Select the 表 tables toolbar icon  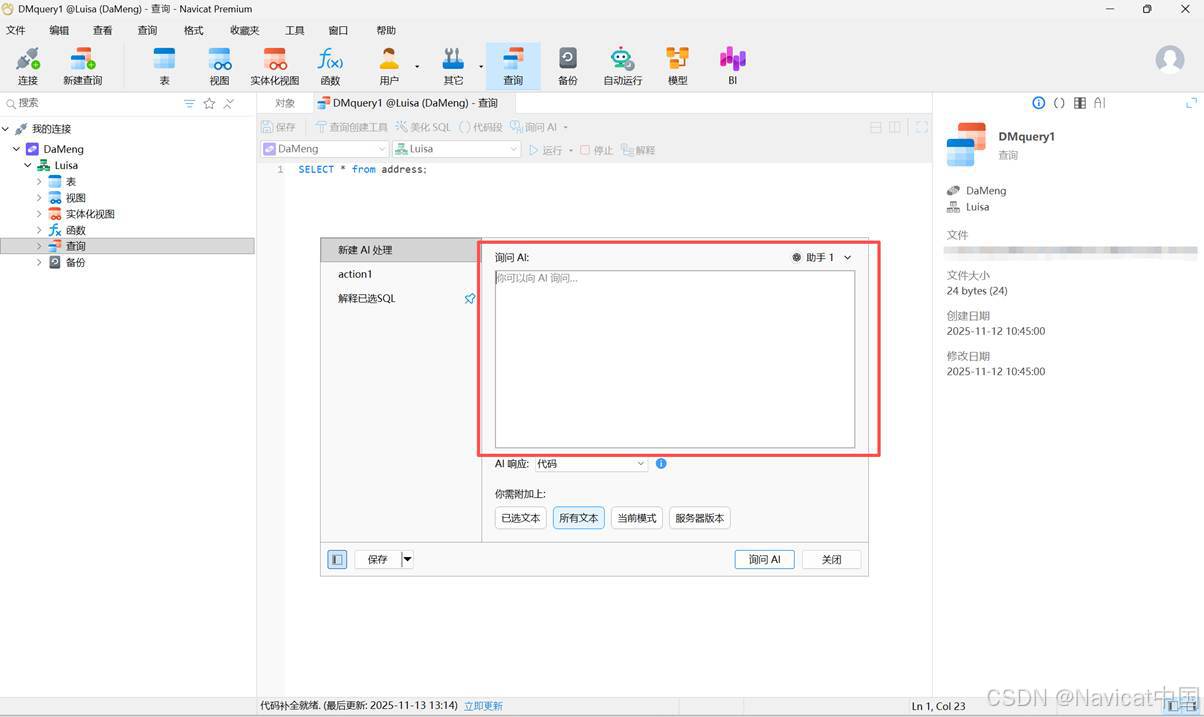pos(164,66)
